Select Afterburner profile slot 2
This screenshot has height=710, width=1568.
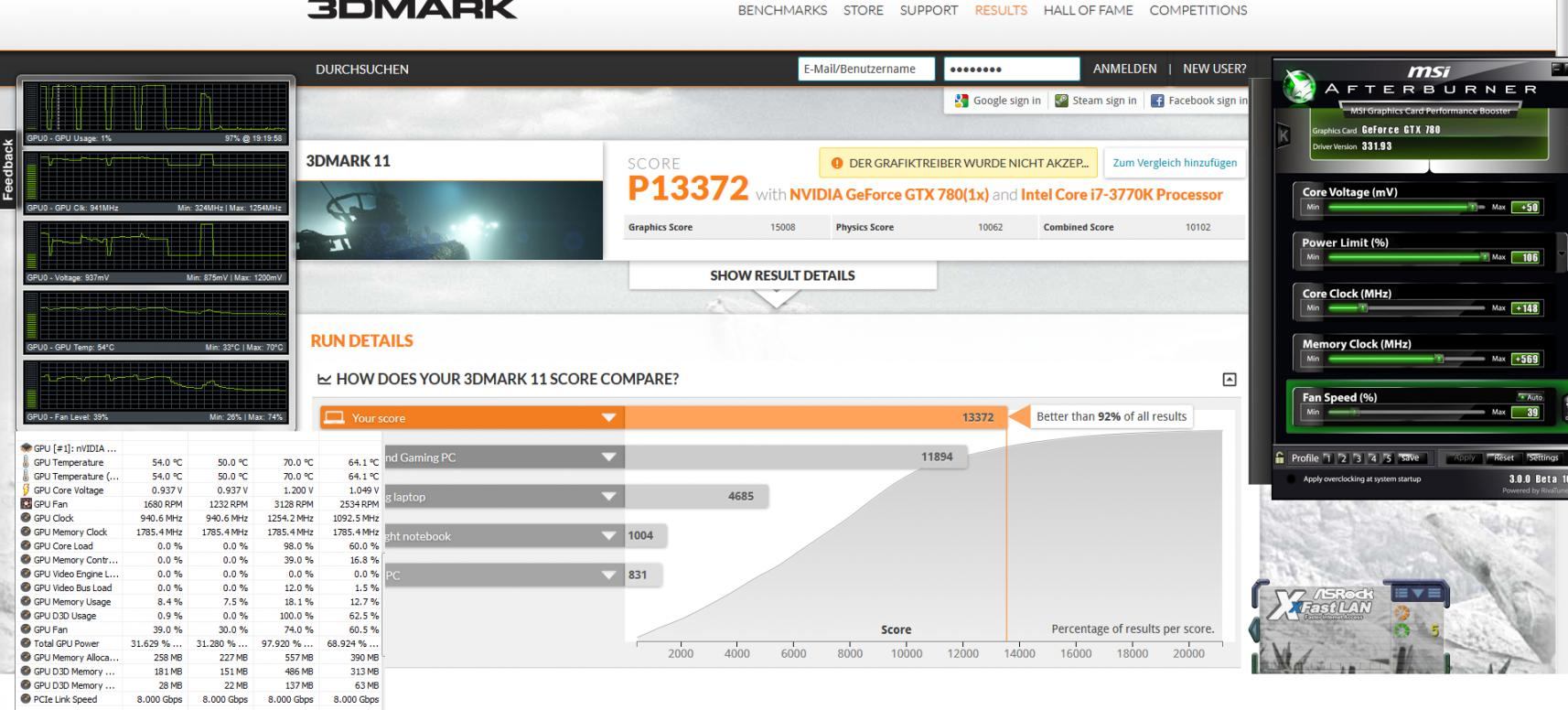point(1343,457)
